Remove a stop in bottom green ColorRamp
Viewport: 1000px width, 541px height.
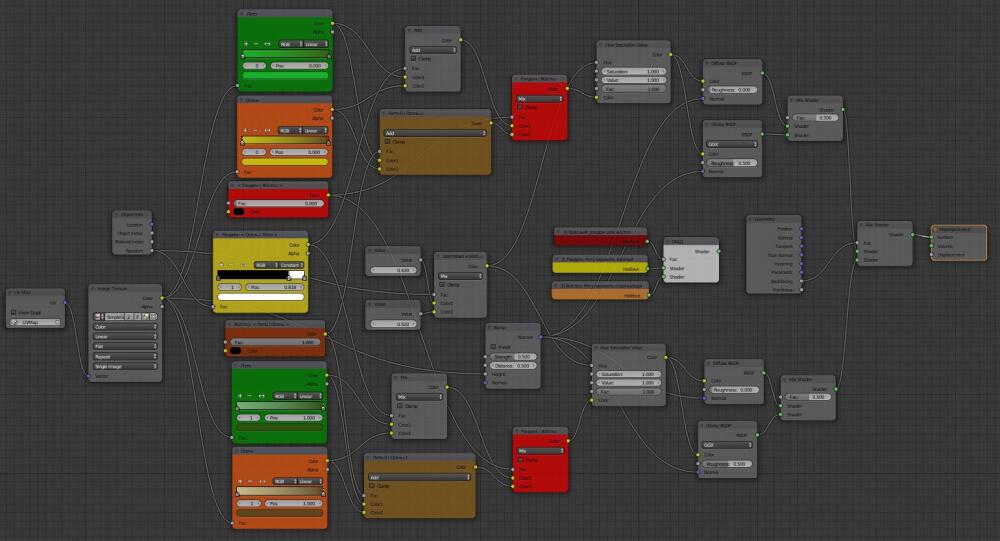click(251, 396)
